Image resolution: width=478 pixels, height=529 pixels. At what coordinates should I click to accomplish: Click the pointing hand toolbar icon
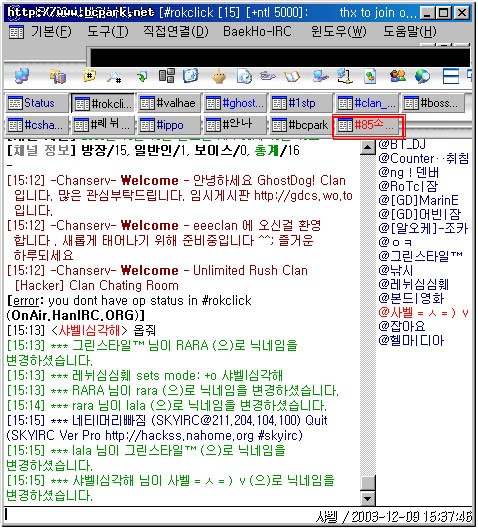pos(219,77)
